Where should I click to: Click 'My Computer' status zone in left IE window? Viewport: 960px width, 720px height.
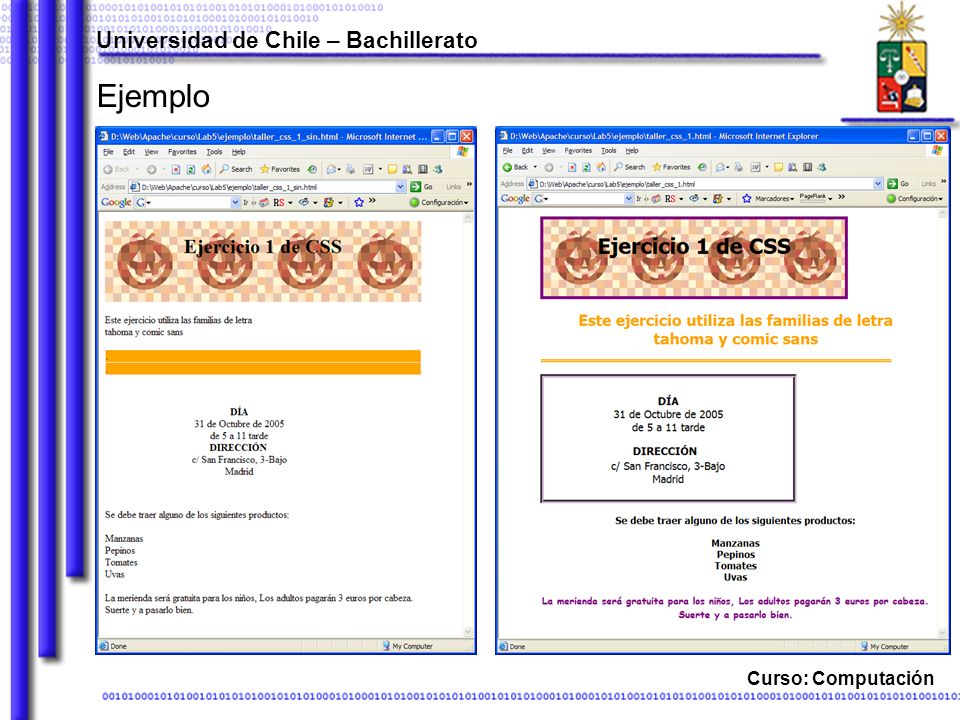(x=407, y=646)
